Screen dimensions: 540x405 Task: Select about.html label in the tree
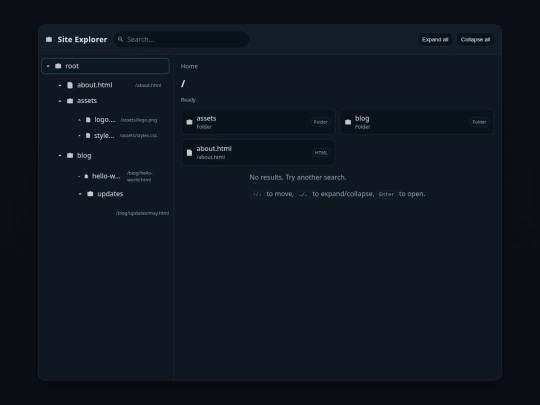point(95,85)
